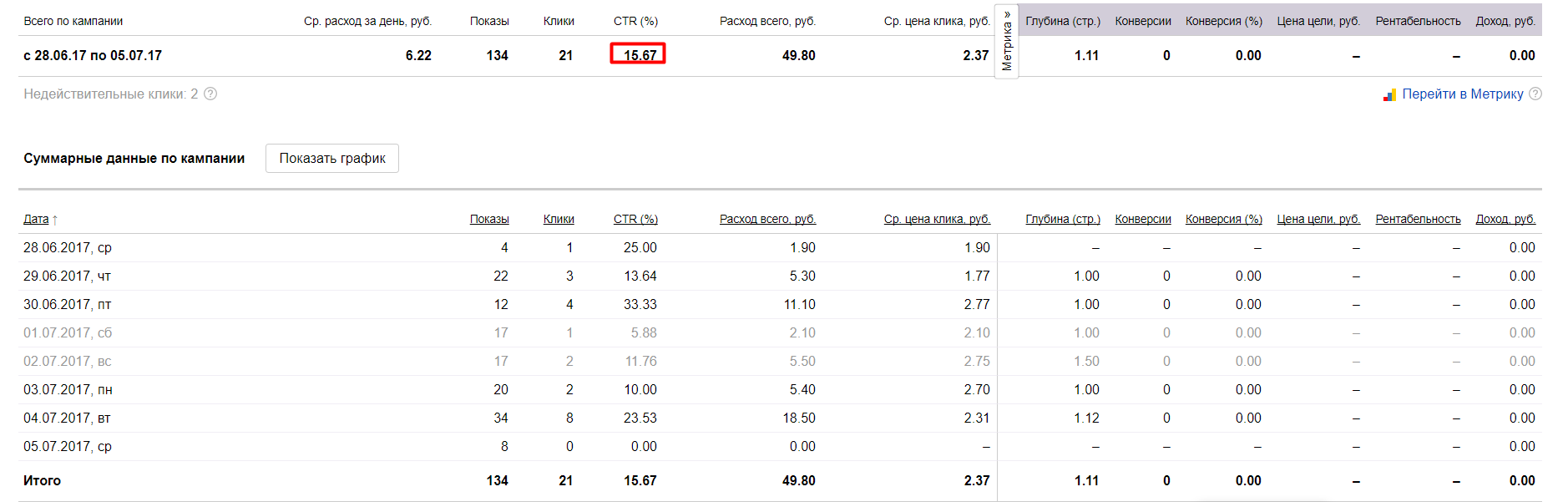Sort by underlined "Цена цели, руб." header
The width and height of the screenshot is (1568, 502).
(x=1318, y=219)
